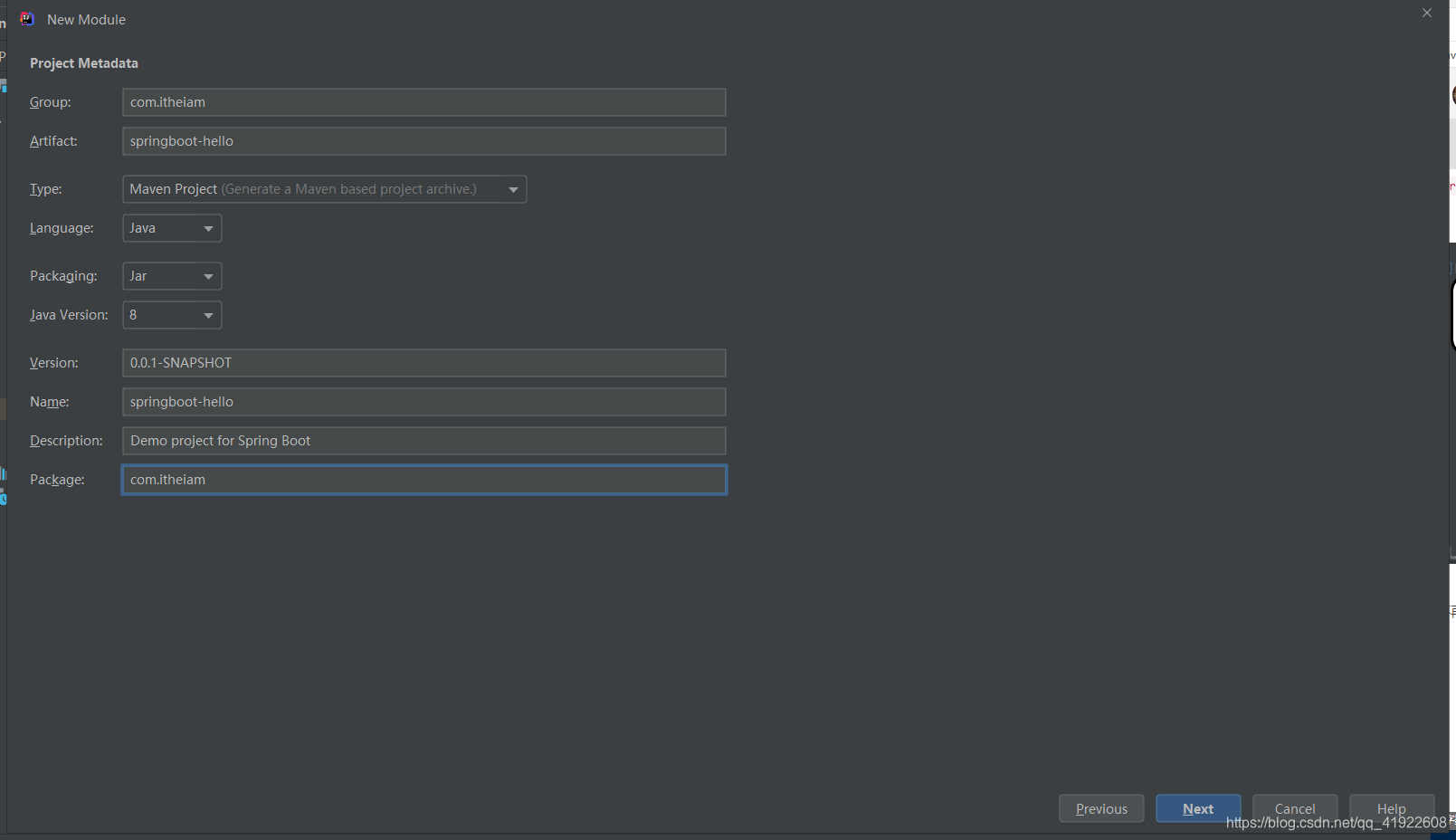1456x840 pixels.
Task: Click the Name label
Action: pos(50,402)
